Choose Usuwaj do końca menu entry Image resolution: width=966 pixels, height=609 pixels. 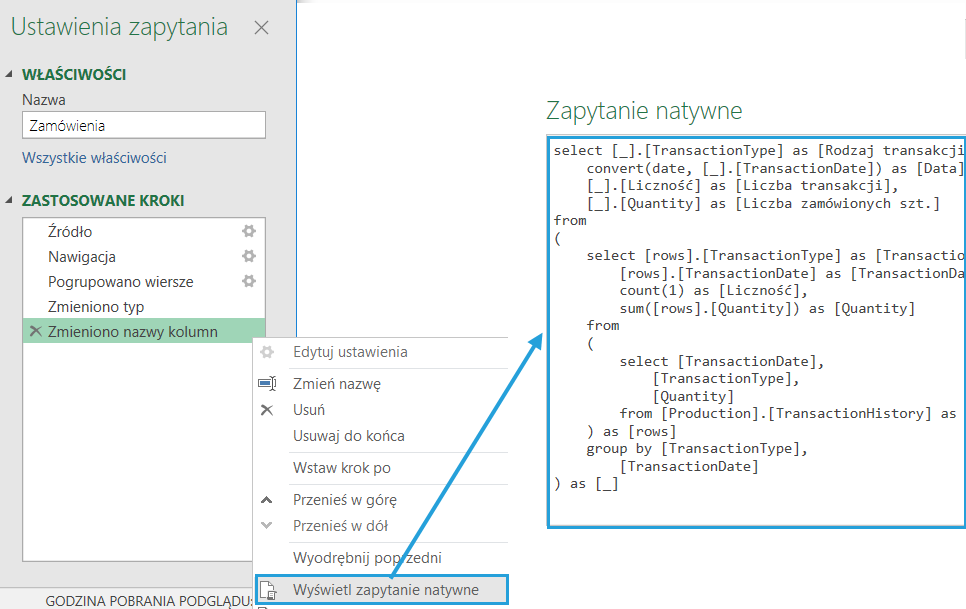(348, 436)
